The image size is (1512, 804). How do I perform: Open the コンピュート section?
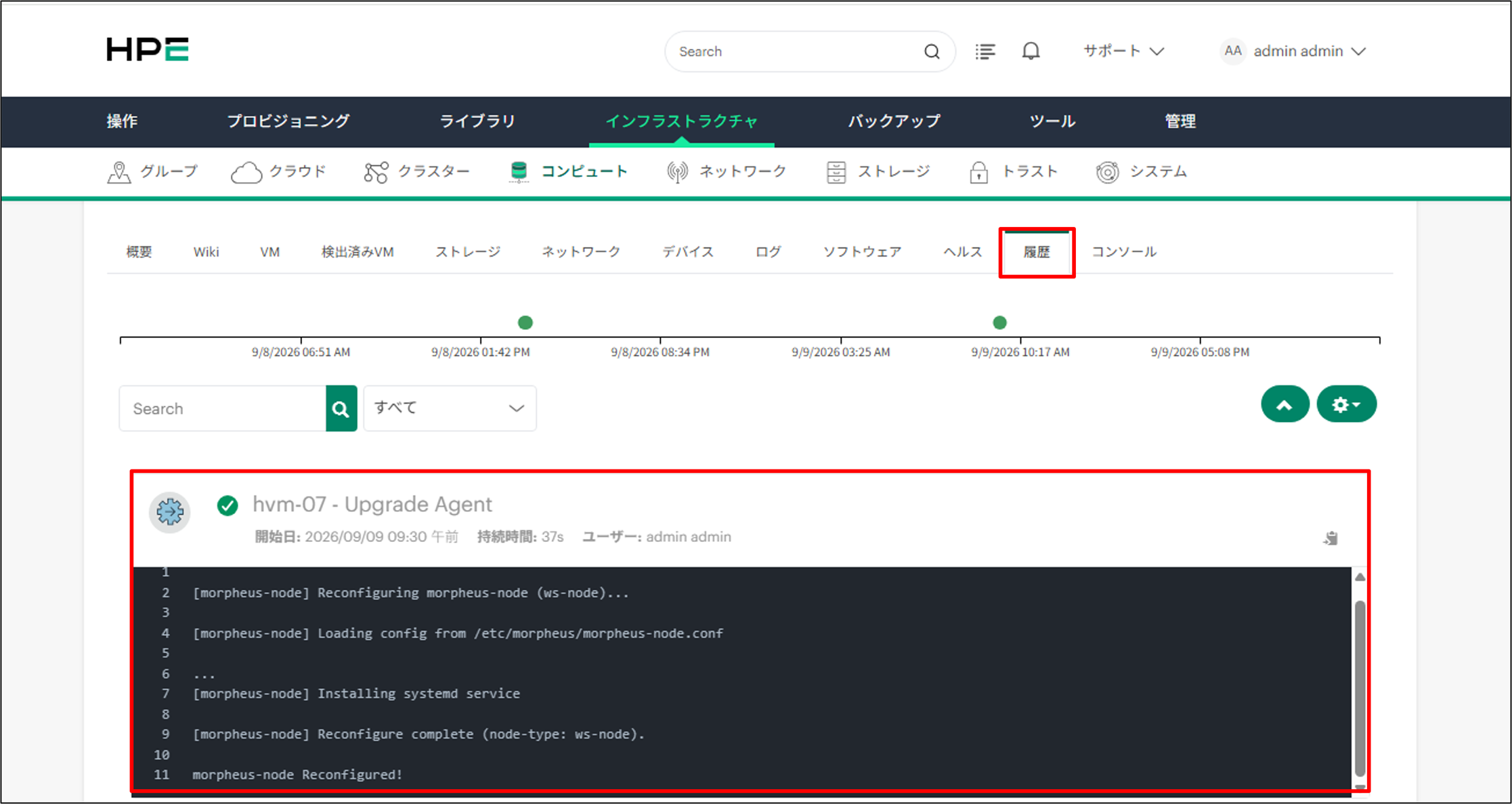[x=568, y=172]
